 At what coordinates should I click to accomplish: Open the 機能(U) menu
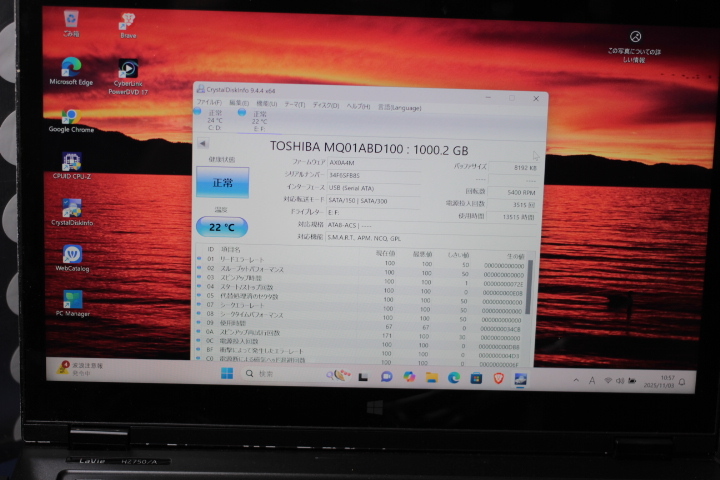point(266,104)
